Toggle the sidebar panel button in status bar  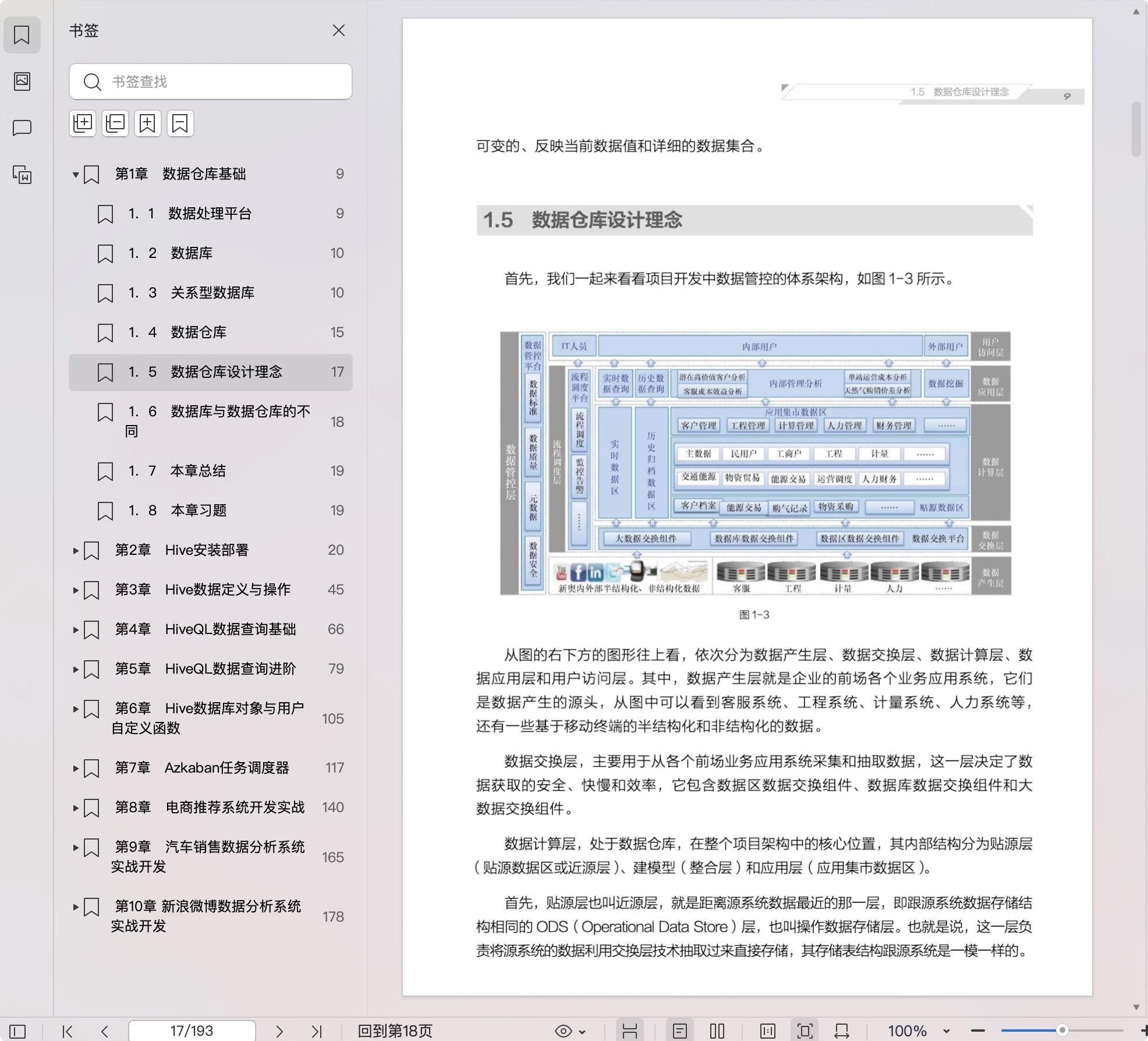17,1031
